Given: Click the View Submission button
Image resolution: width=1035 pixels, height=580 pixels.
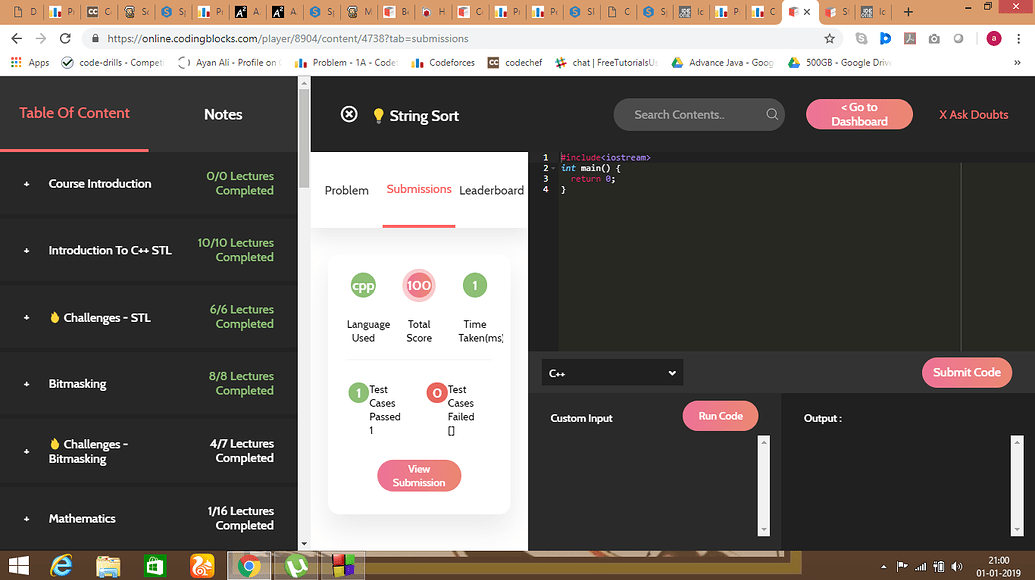Looking at the screenshot, I should (x=418, y=475).
